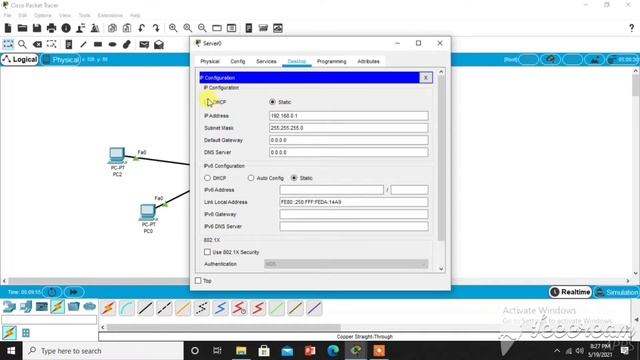
Task: Open the help question mark
Action: tap(631, 28)
